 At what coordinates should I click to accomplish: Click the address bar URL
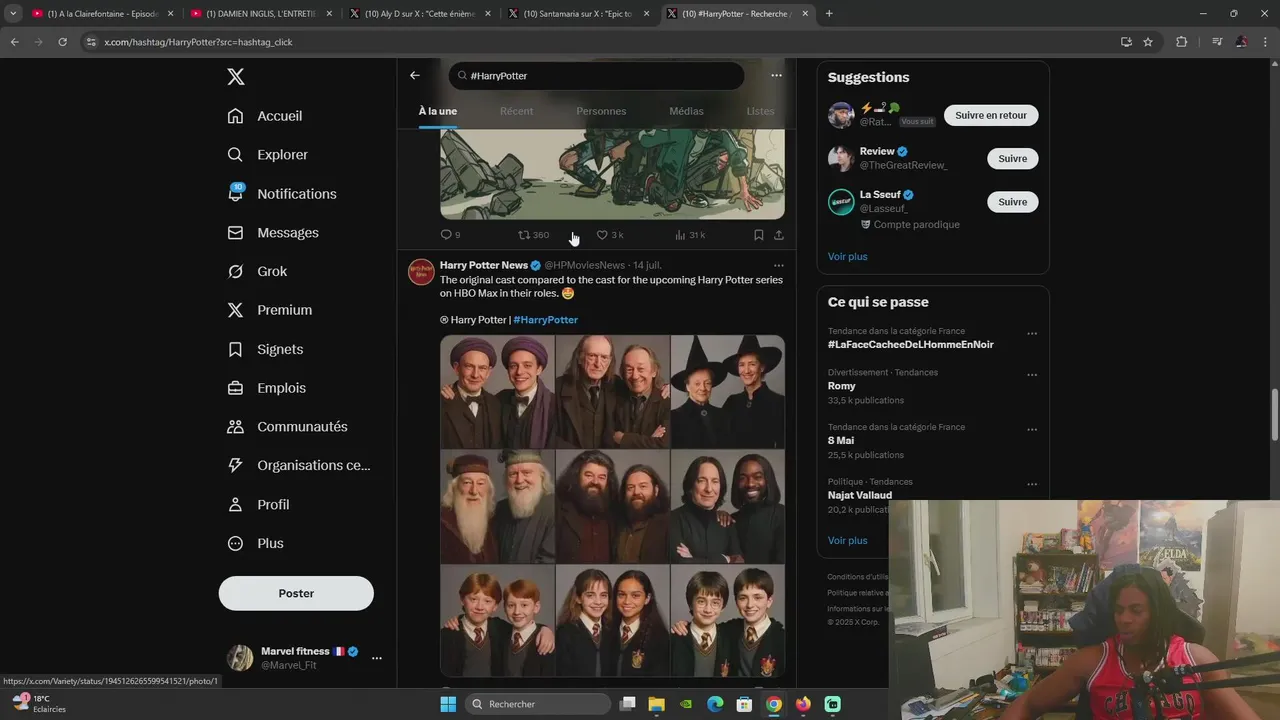coord(198,42)
